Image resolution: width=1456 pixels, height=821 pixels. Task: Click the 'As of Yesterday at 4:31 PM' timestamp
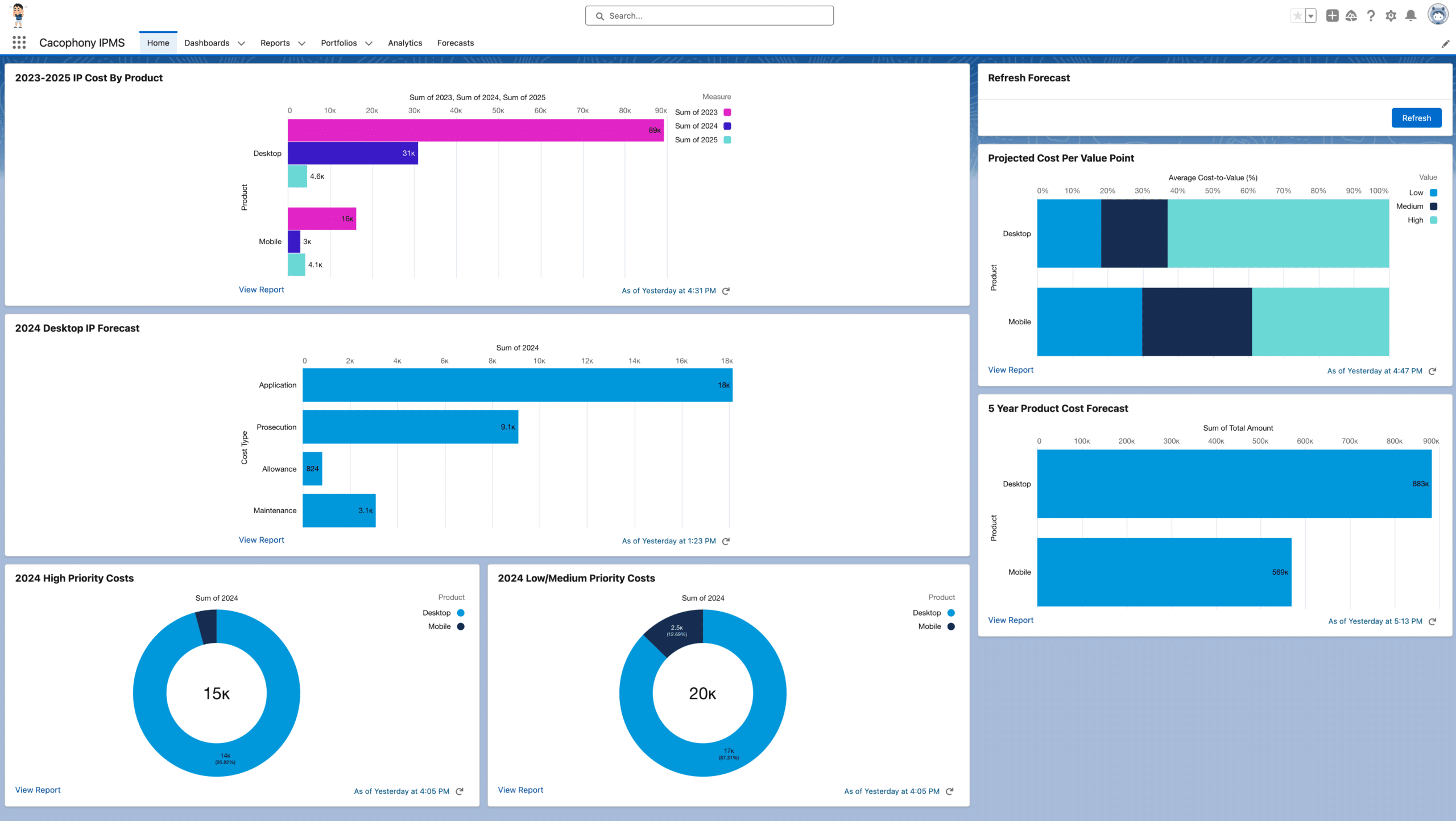pos(669,291)
